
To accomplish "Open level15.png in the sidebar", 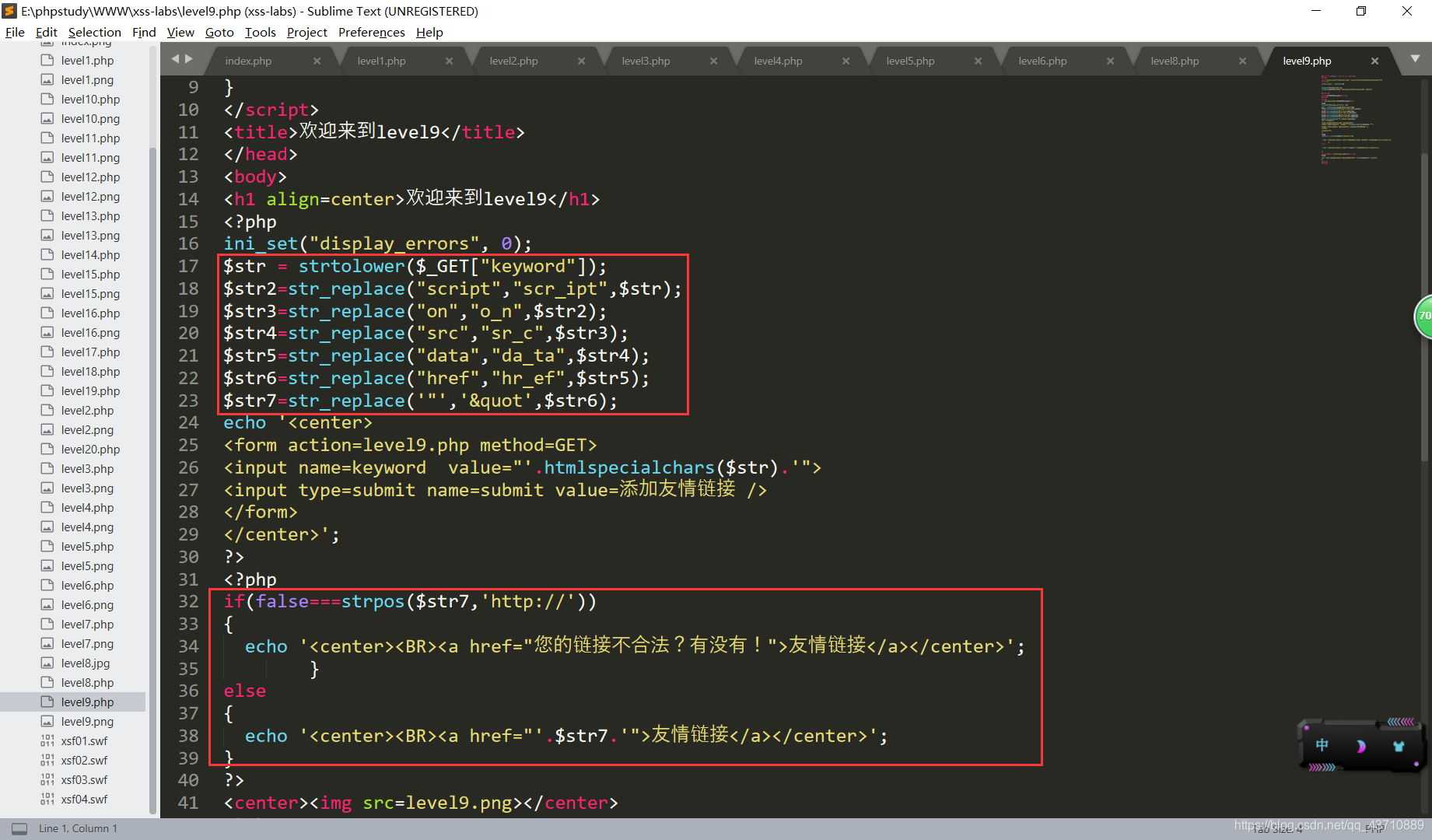I will [x=90, y=293].
